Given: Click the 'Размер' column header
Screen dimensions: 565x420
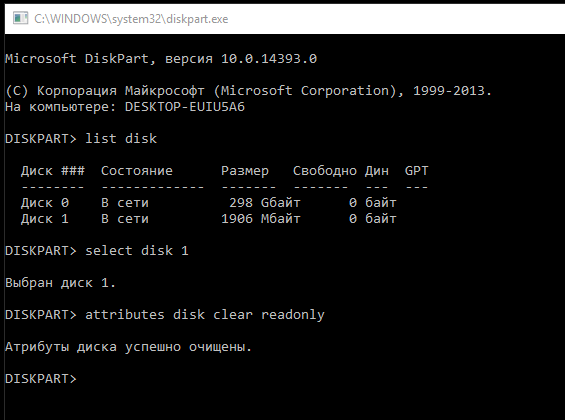Looking at the screenshot, I should pos(245,171).
